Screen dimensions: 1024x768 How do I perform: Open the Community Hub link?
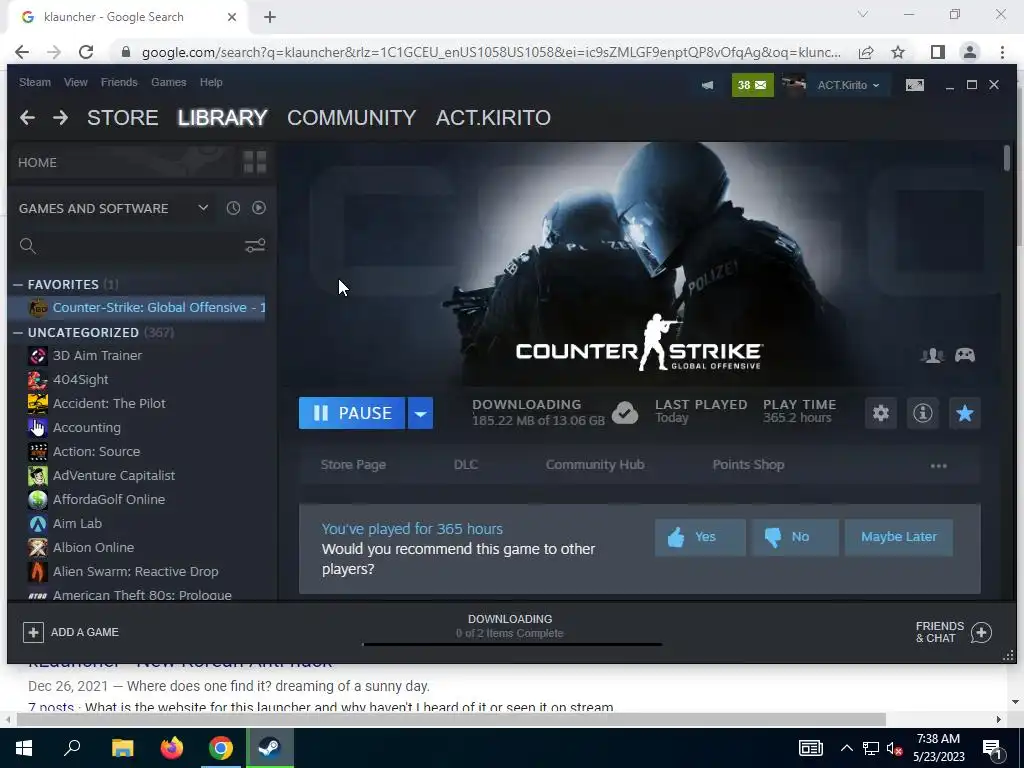click(595, 464)
